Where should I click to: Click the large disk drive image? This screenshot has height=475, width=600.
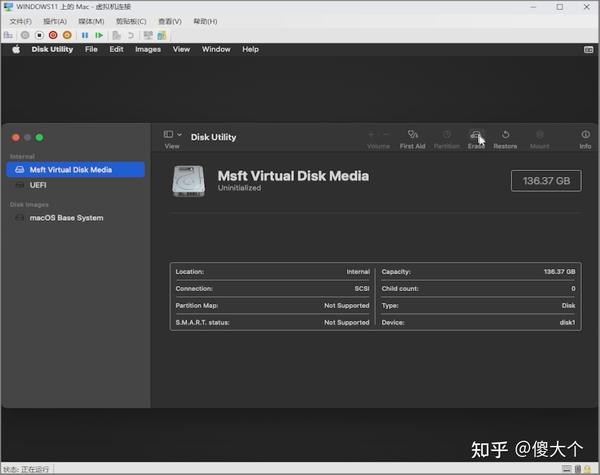point(189,181)
